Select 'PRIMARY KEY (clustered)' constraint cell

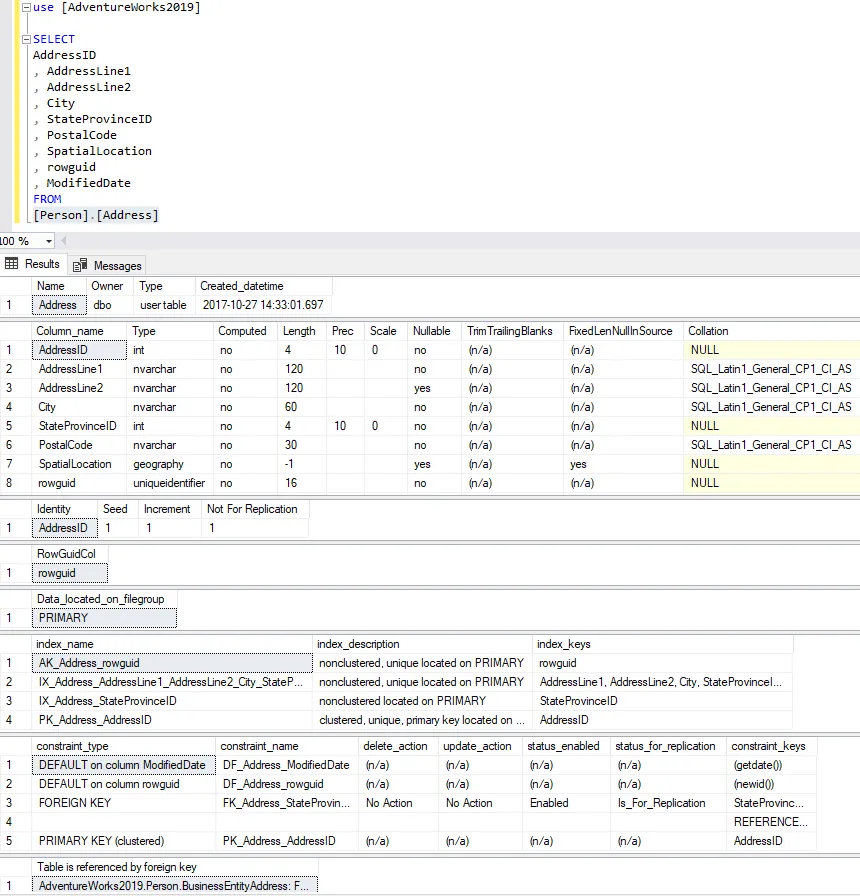point(124,841)
